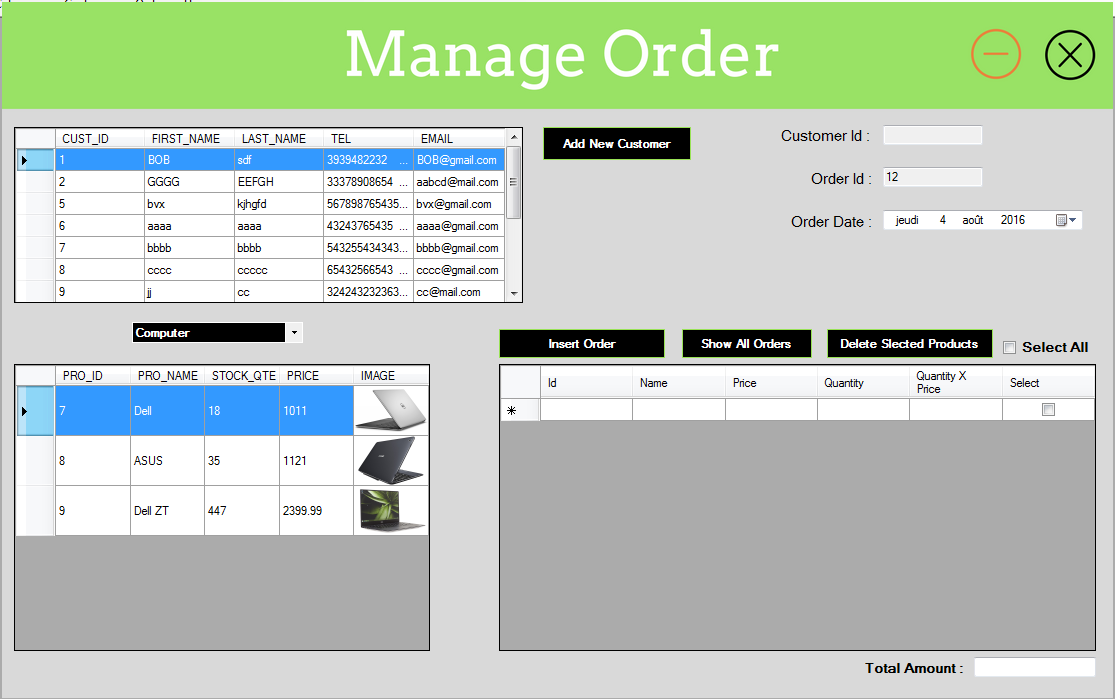Click the Show All Orders button

(746, 343)
